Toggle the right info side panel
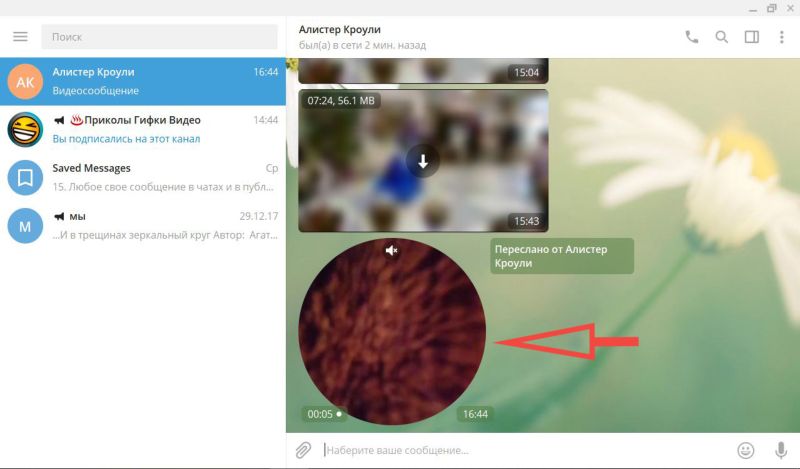The width and height of the screenshot is (800, 469). tap(752, 37)
